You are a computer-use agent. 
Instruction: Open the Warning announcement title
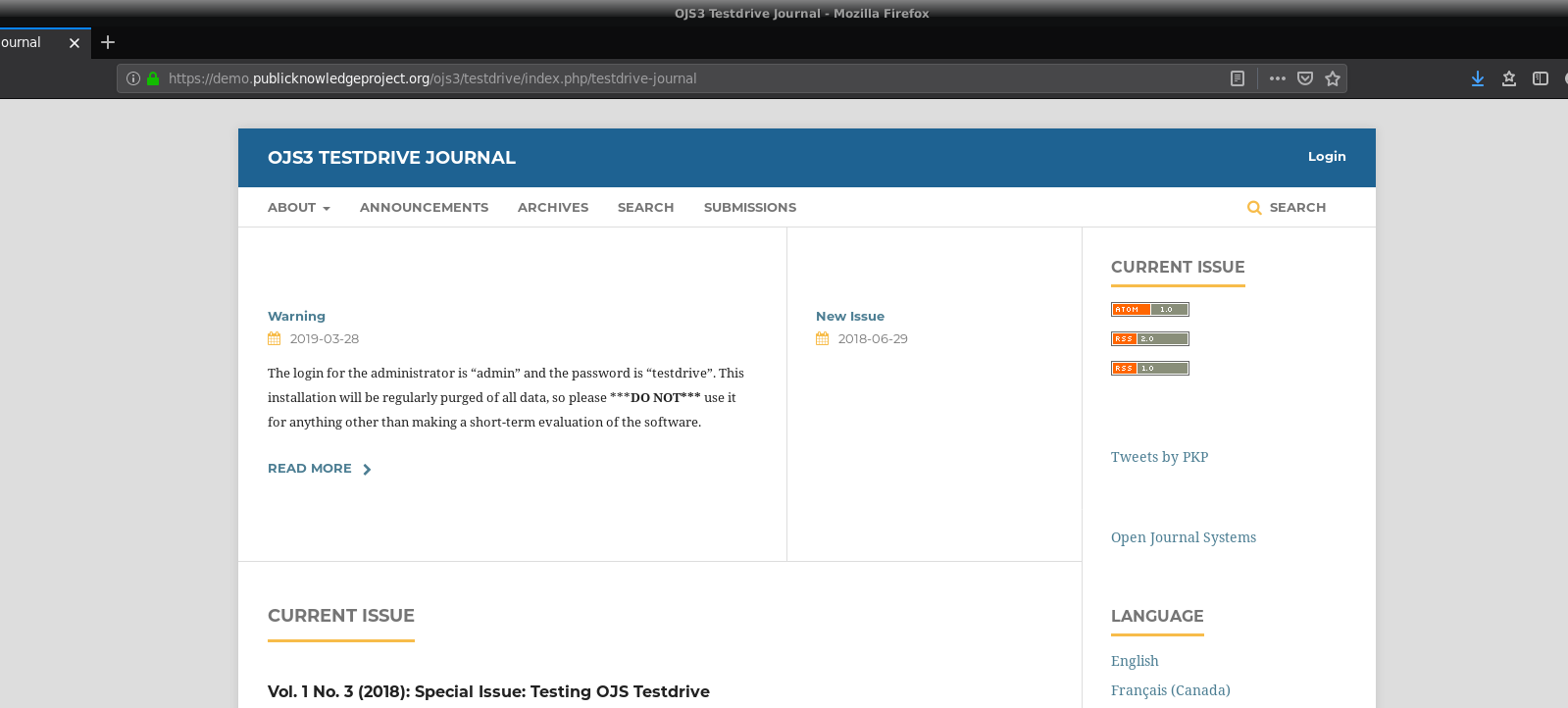[x=296, y=316]
